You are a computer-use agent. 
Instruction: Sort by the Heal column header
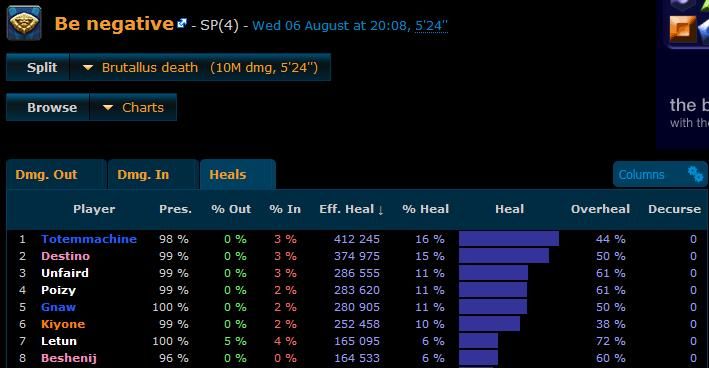tap(509, 209)
